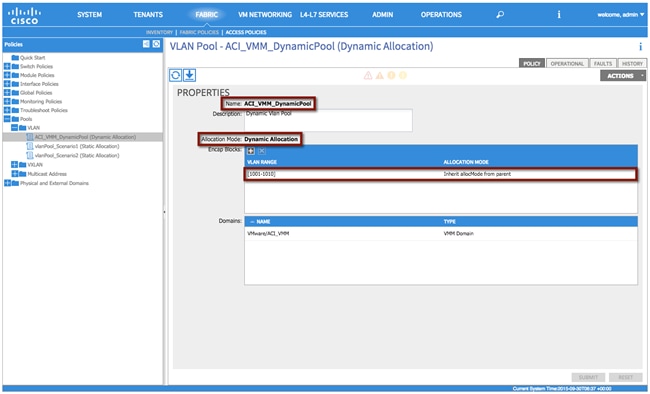Viewport: 650px width, 394px height.
Task: Open the SYSTEM menu
Action: (90, 15)
